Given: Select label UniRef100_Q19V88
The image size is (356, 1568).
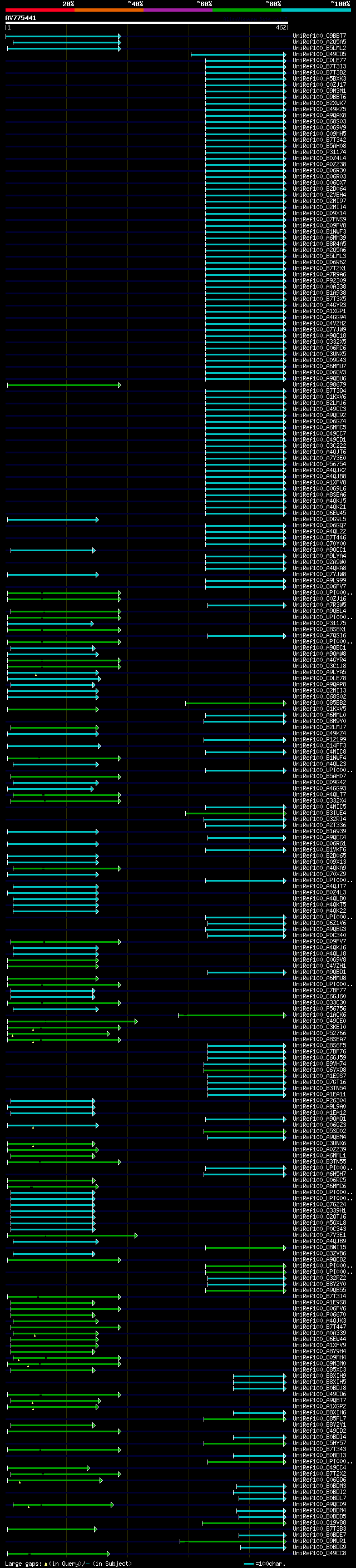Looking at the screenshot, I should pyautogui.click(x=319, y=1523).
